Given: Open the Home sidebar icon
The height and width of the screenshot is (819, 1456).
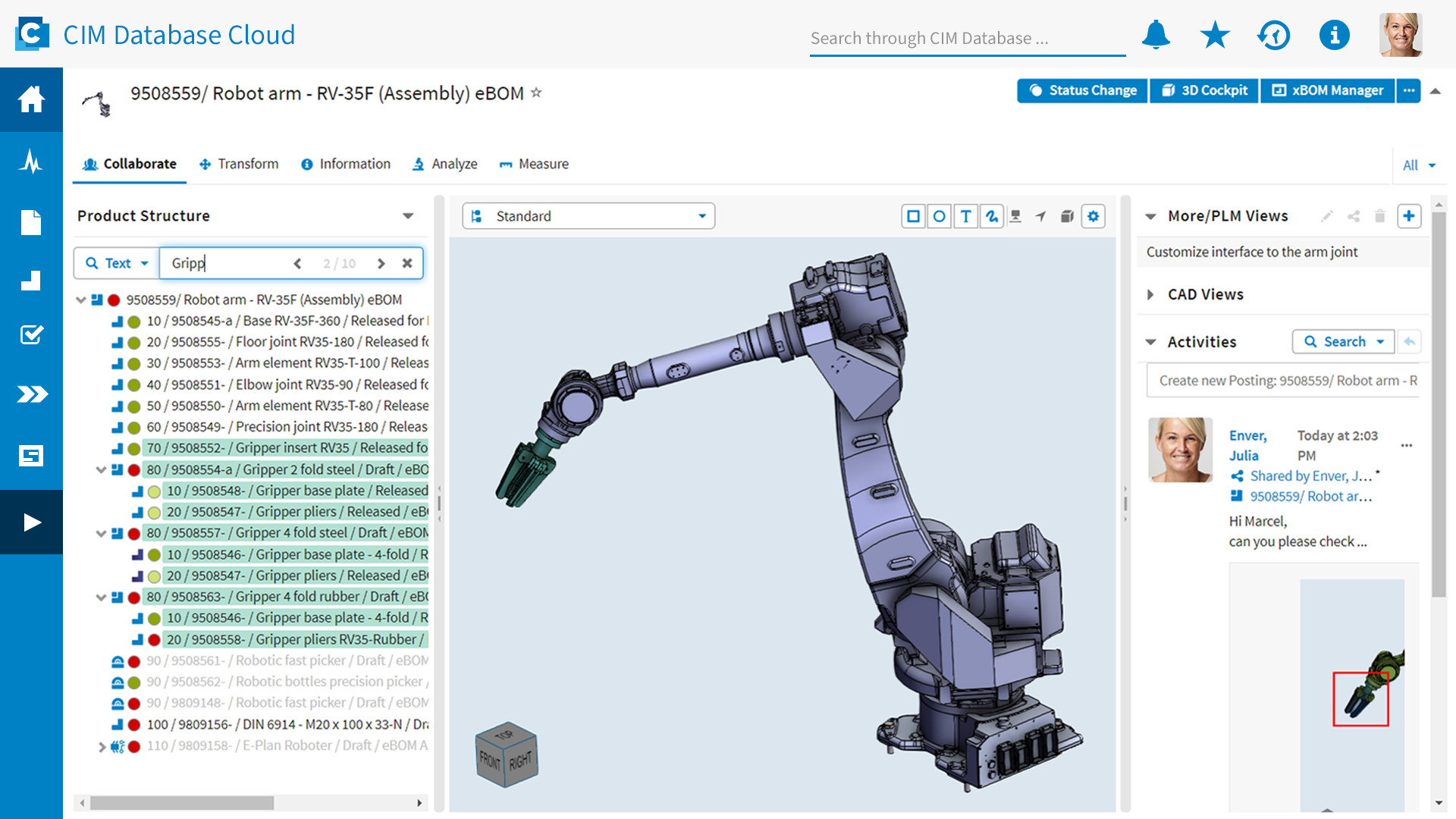Looking at the screenshot, I should point(31,99).
